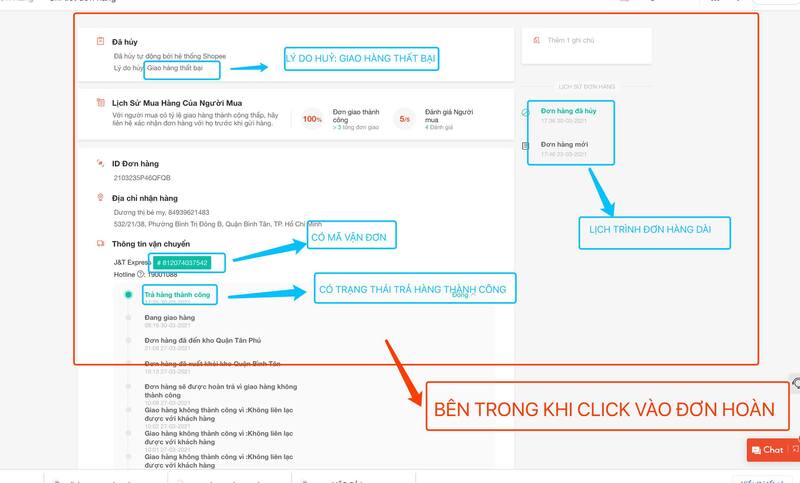Select the Đang giao hàng timeline entry

point(169,318)
